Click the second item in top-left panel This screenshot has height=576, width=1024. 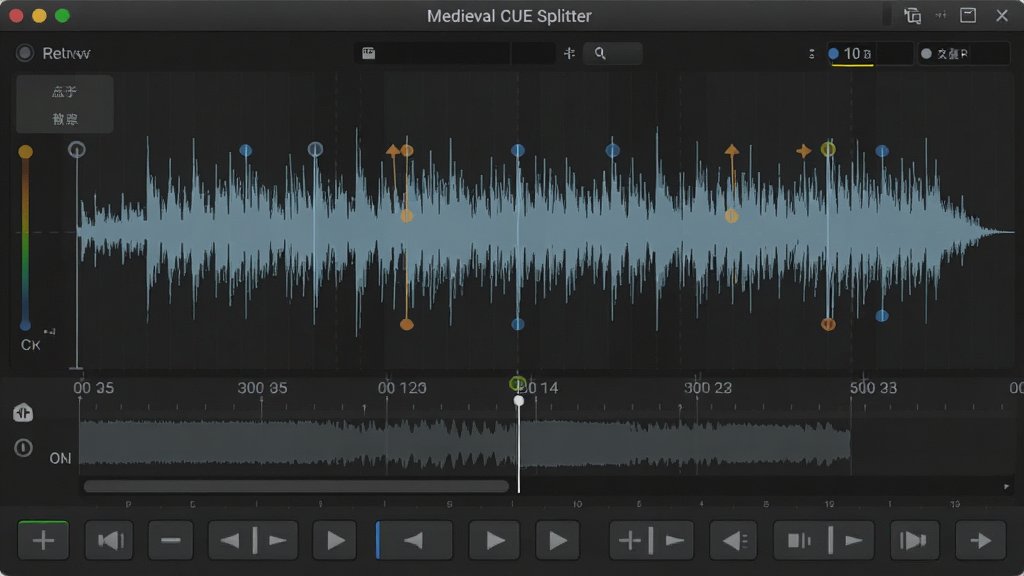[x=65, y=119]
